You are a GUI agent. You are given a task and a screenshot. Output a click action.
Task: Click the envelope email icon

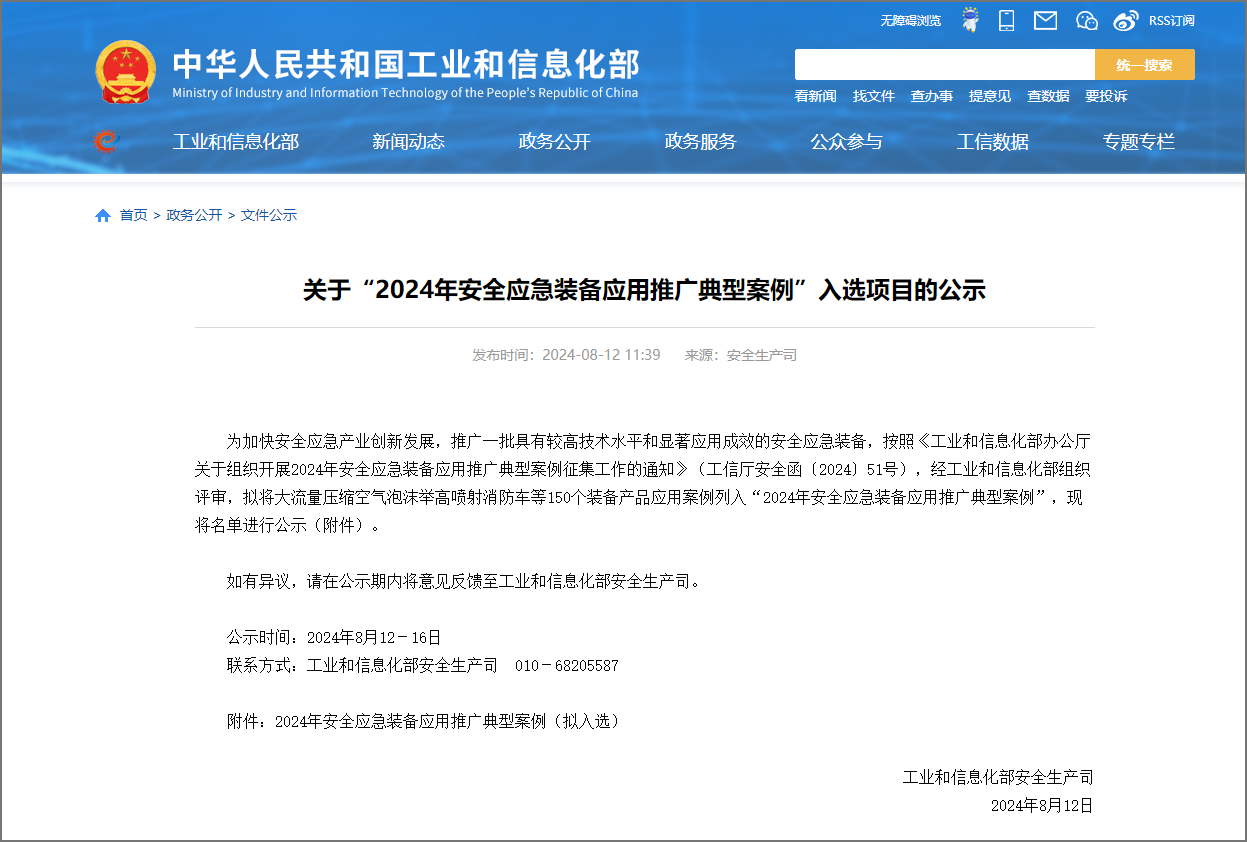pos(1045,20)
